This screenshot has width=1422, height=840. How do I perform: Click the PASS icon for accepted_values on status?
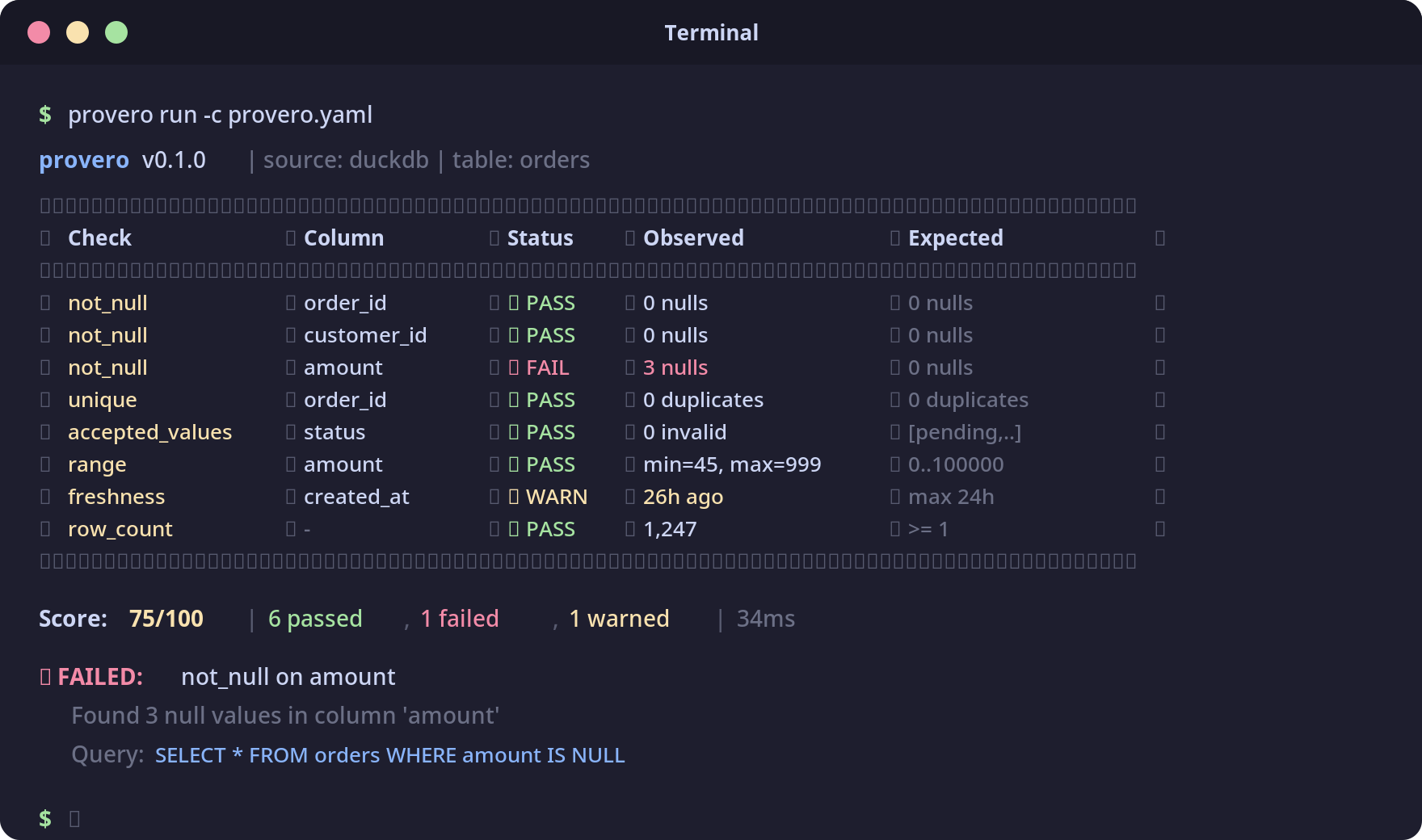click(514, 432)
